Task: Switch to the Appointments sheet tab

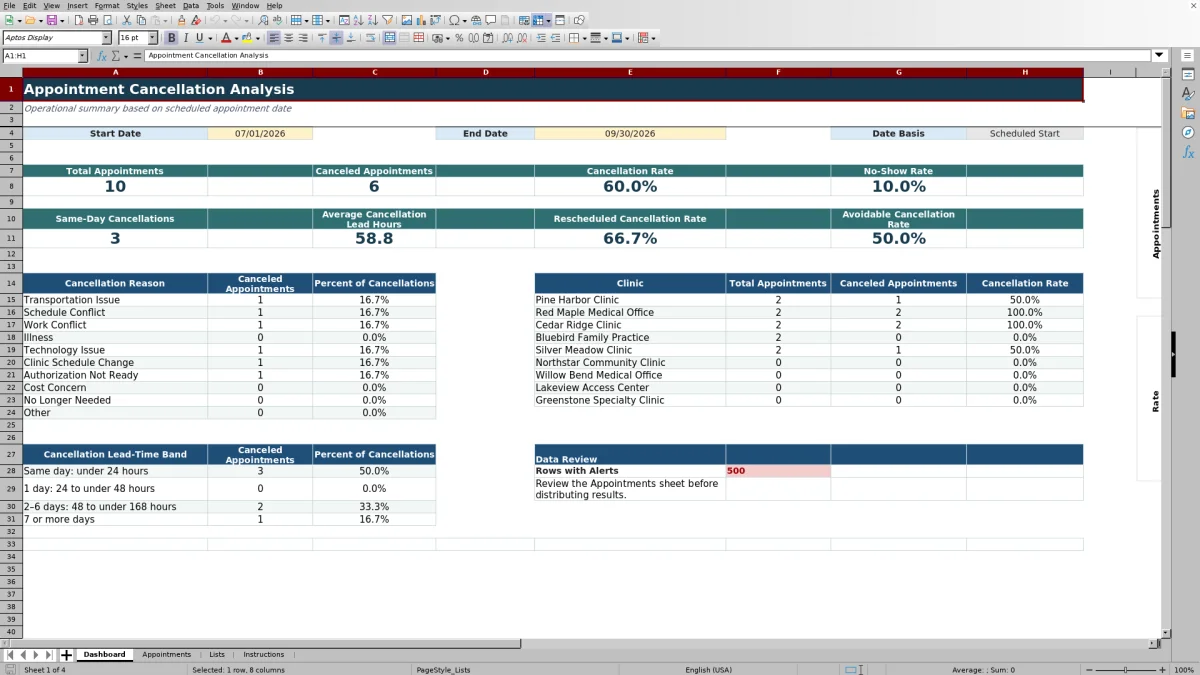Action: click(x=166, y=655)
